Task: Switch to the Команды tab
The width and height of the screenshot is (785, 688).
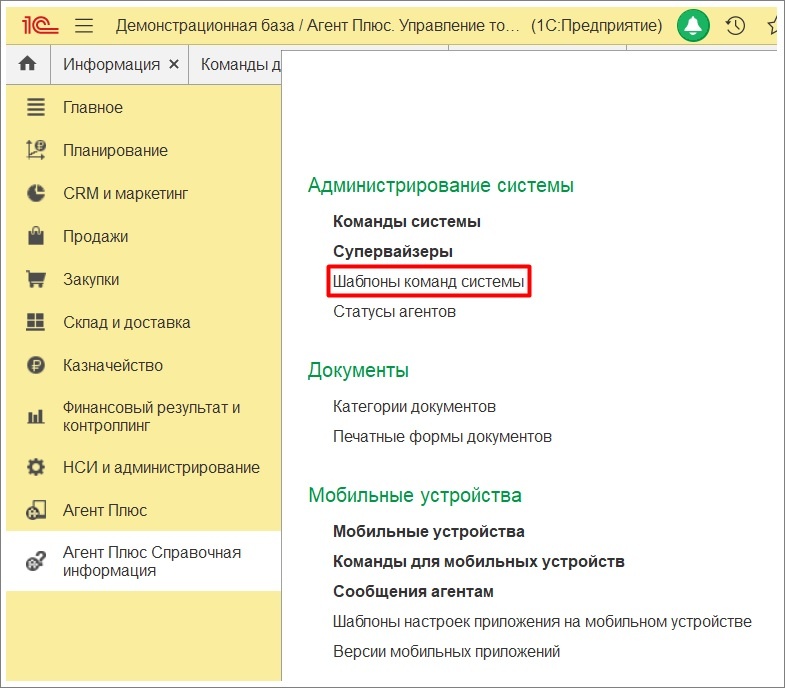Action: point(240,64)
